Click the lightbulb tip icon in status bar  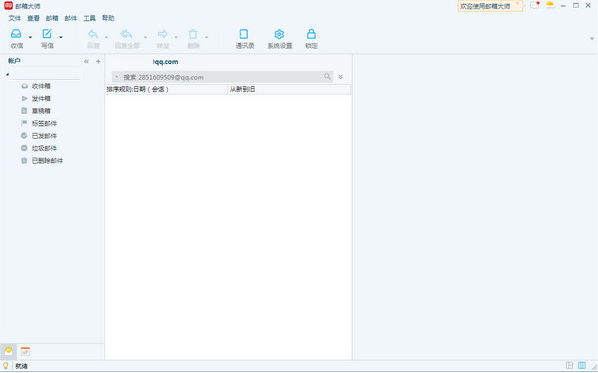click(6, 366)
